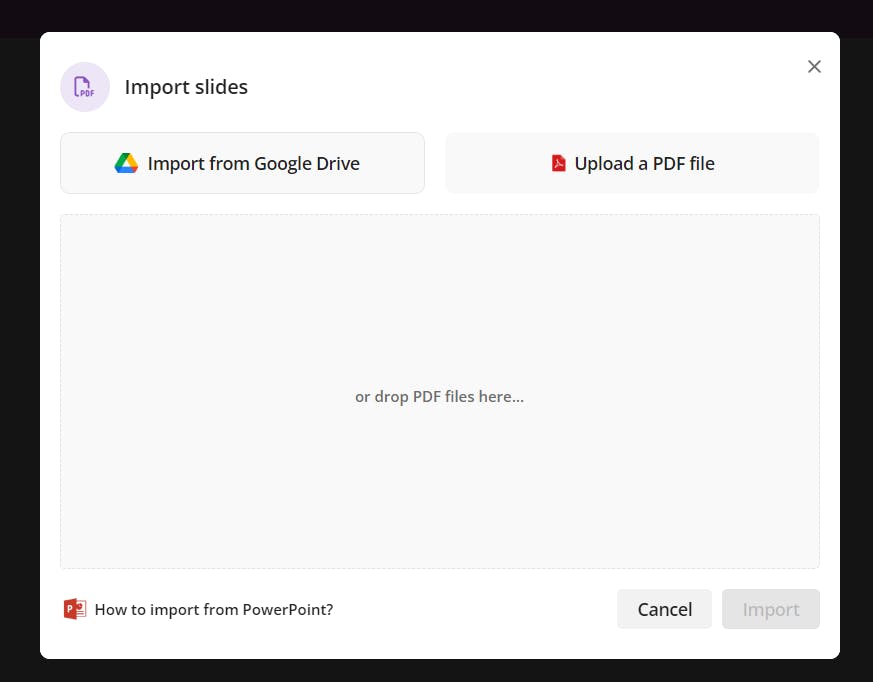This screenshot has height=682, width=873.
Task: Open How to import from PowerPoint help link
Action: tap(213, 609)
